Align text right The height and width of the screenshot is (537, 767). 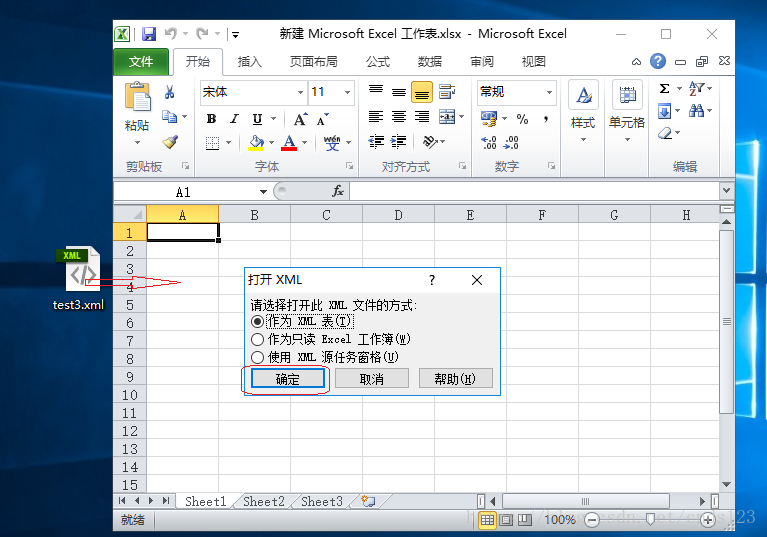click(422, 116)
